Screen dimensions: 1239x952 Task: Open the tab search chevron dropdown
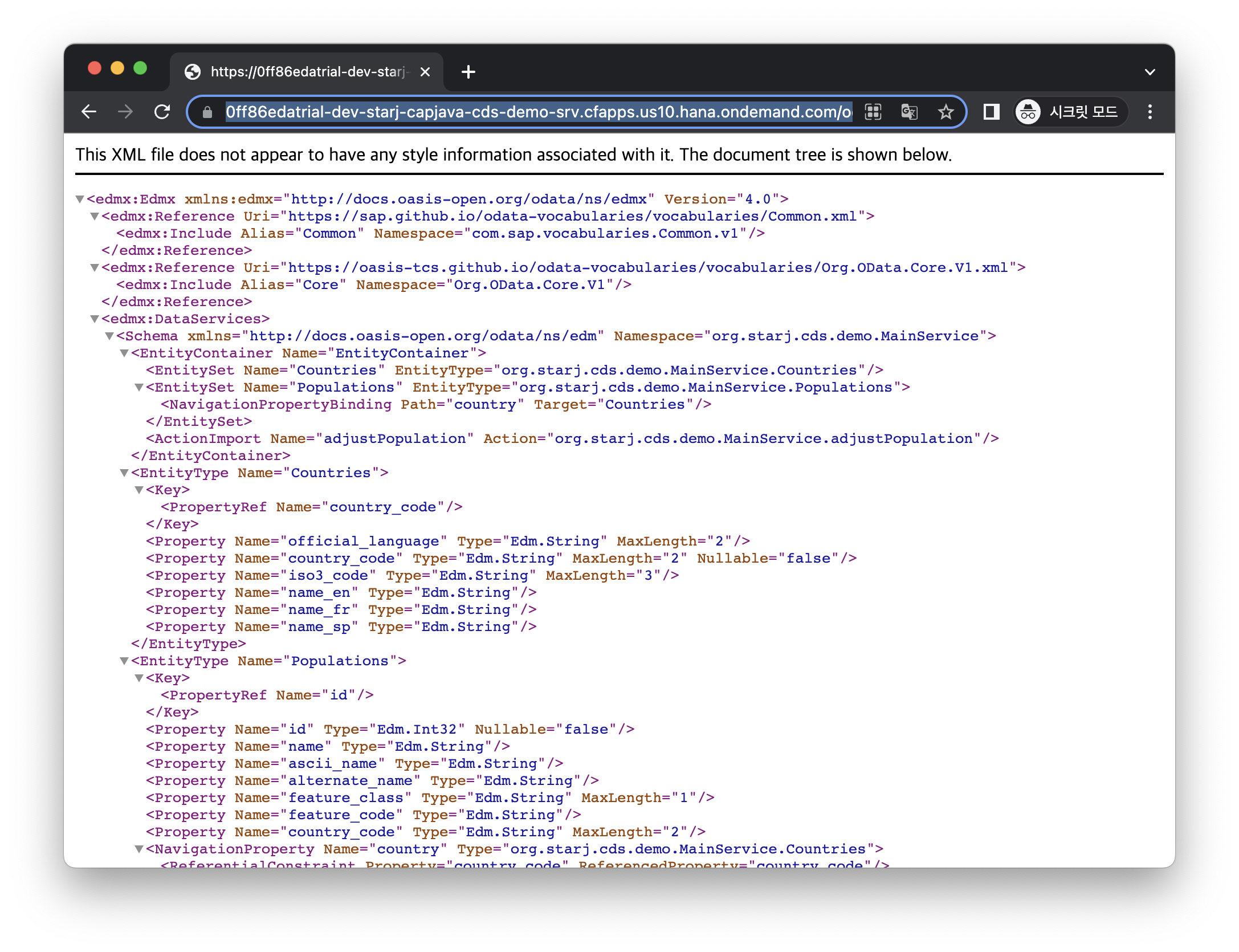point(1150,72)
